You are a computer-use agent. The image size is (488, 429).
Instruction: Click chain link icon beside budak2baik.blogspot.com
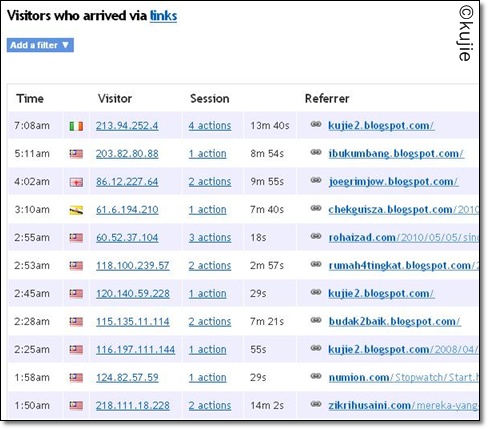316,320
